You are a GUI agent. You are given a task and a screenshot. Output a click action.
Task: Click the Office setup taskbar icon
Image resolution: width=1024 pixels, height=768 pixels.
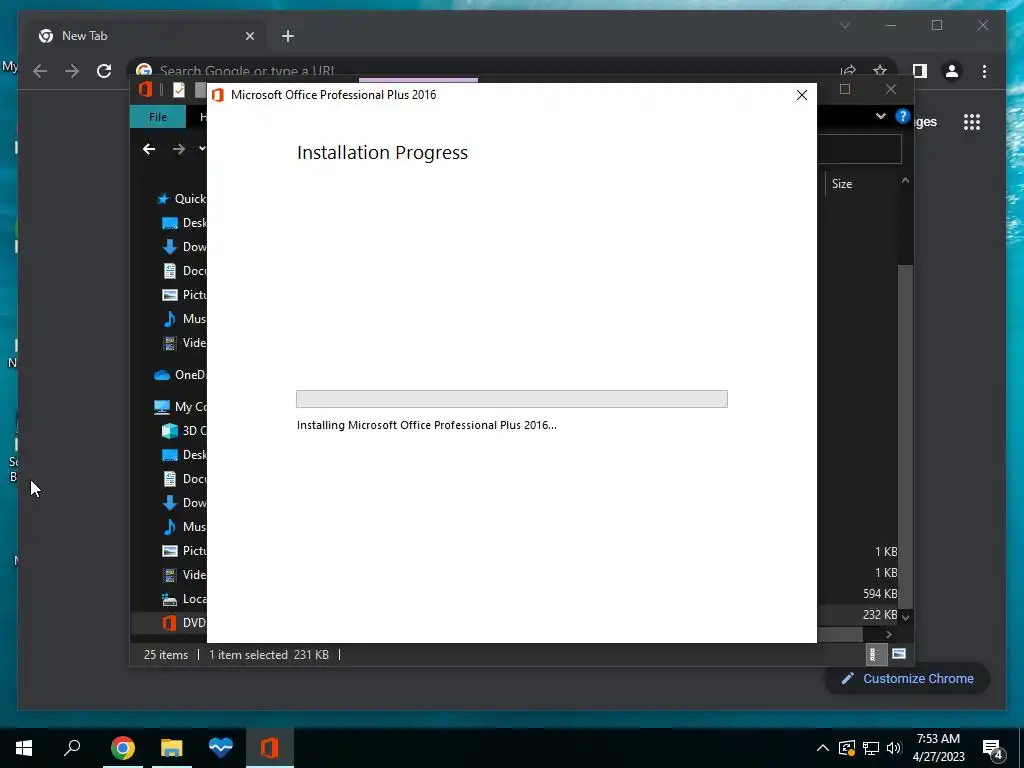270,748
